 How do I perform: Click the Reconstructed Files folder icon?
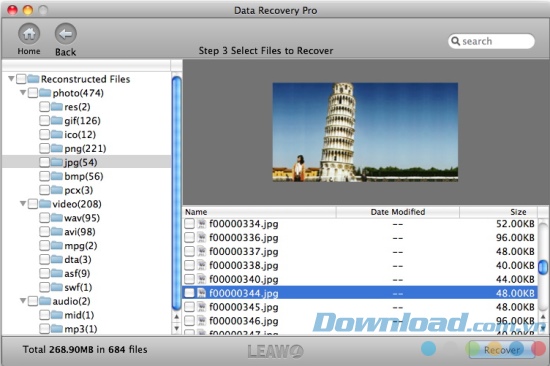33,79
